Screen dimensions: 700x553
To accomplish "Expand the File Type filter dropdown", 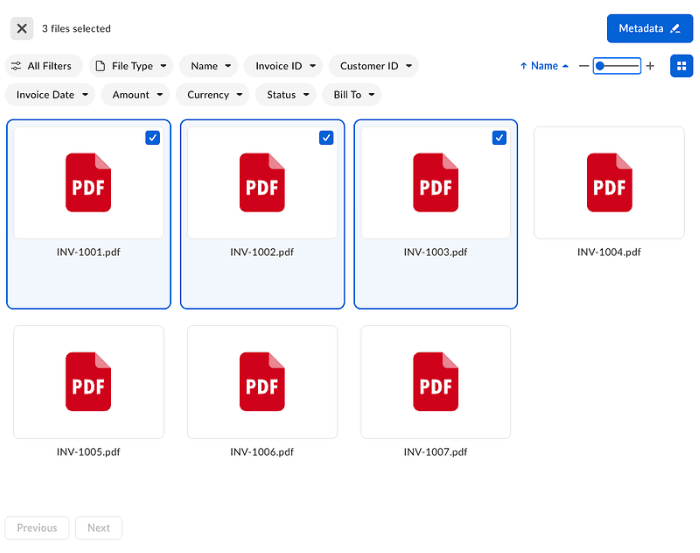I will [131, 66].
